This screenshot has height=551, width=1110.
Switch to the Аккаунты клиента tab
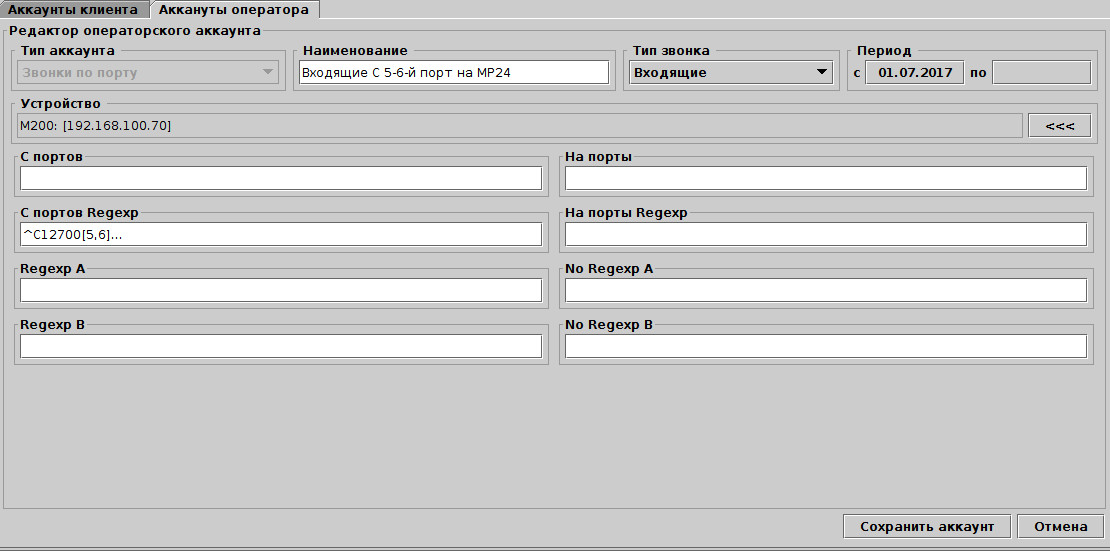(x=73, y=9)
